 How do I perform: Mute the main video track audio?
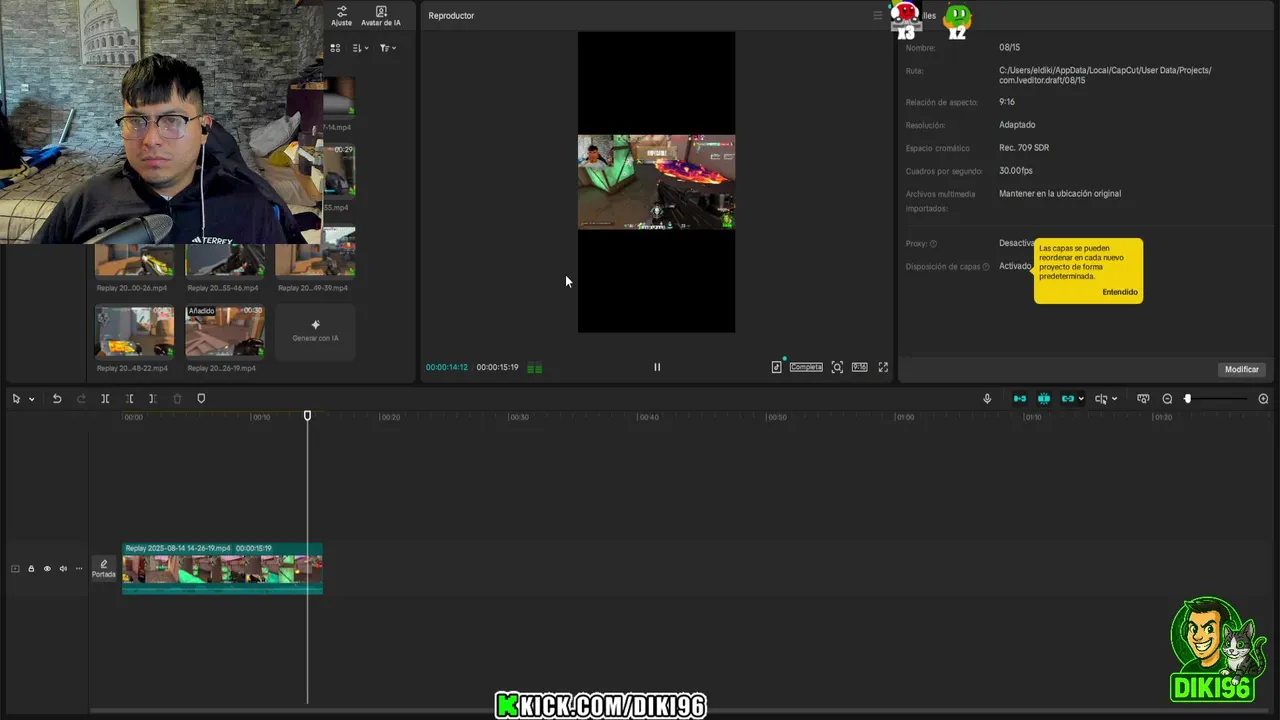click(x=63, y=569)
